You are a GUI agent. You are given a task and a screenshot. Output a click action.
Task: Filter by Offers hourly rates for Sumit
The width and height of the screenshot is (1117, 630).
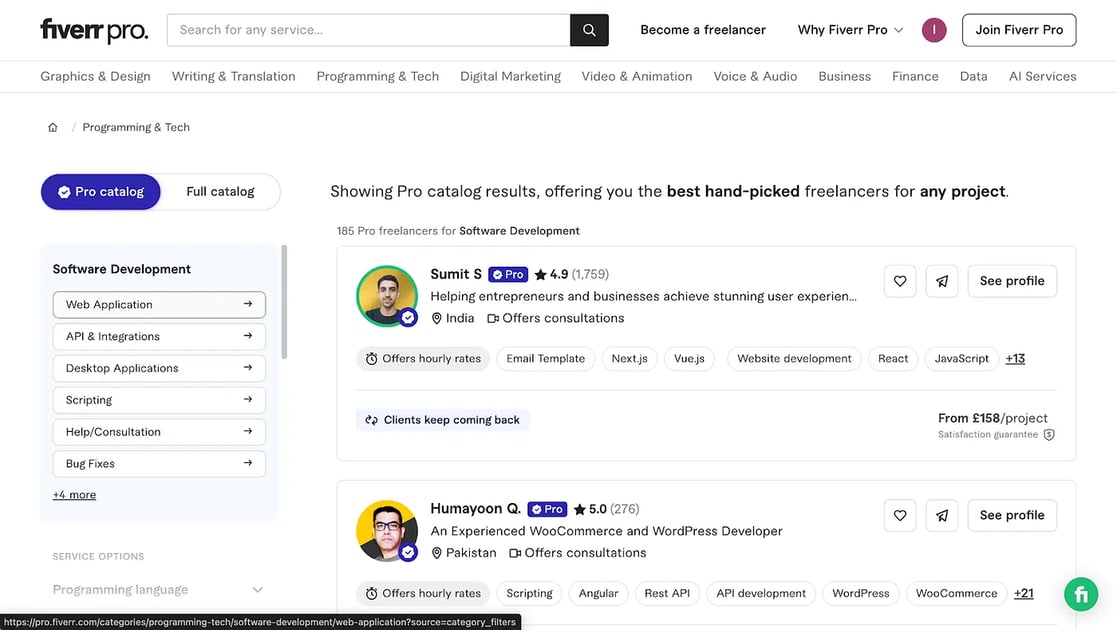tap(423, 358)
